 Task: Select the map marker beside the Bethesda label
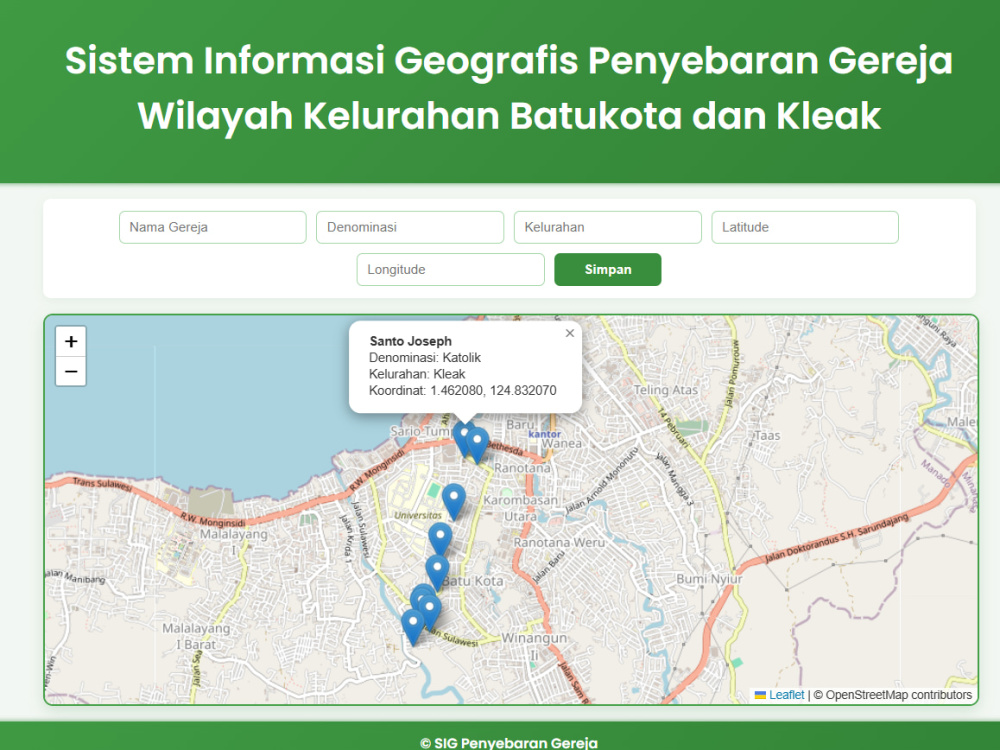point(477,445)
